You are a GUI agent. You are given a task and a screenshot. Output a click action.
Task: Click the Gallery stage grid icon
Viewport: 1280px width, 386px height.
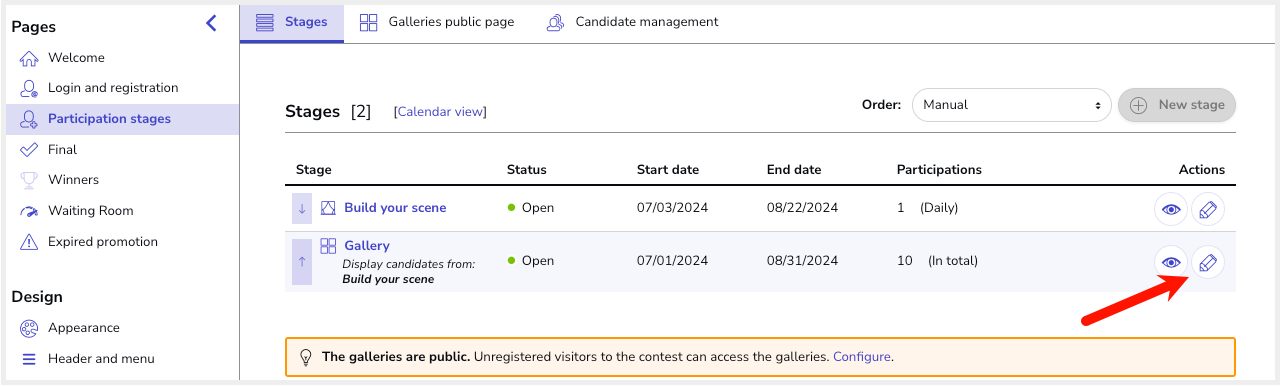pos(329,246)
